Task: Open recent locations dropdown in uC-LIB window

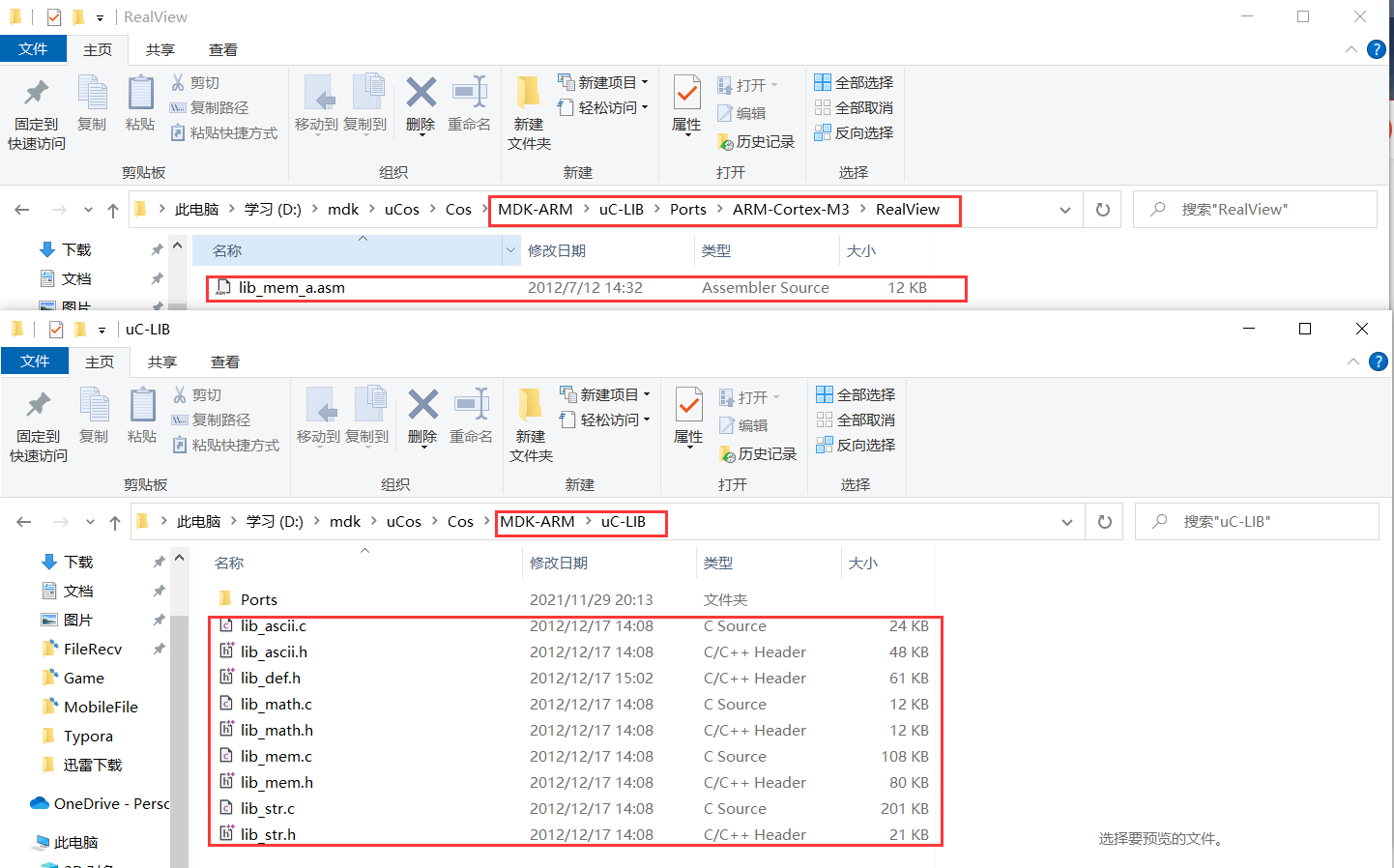Action: click(90, 522)
